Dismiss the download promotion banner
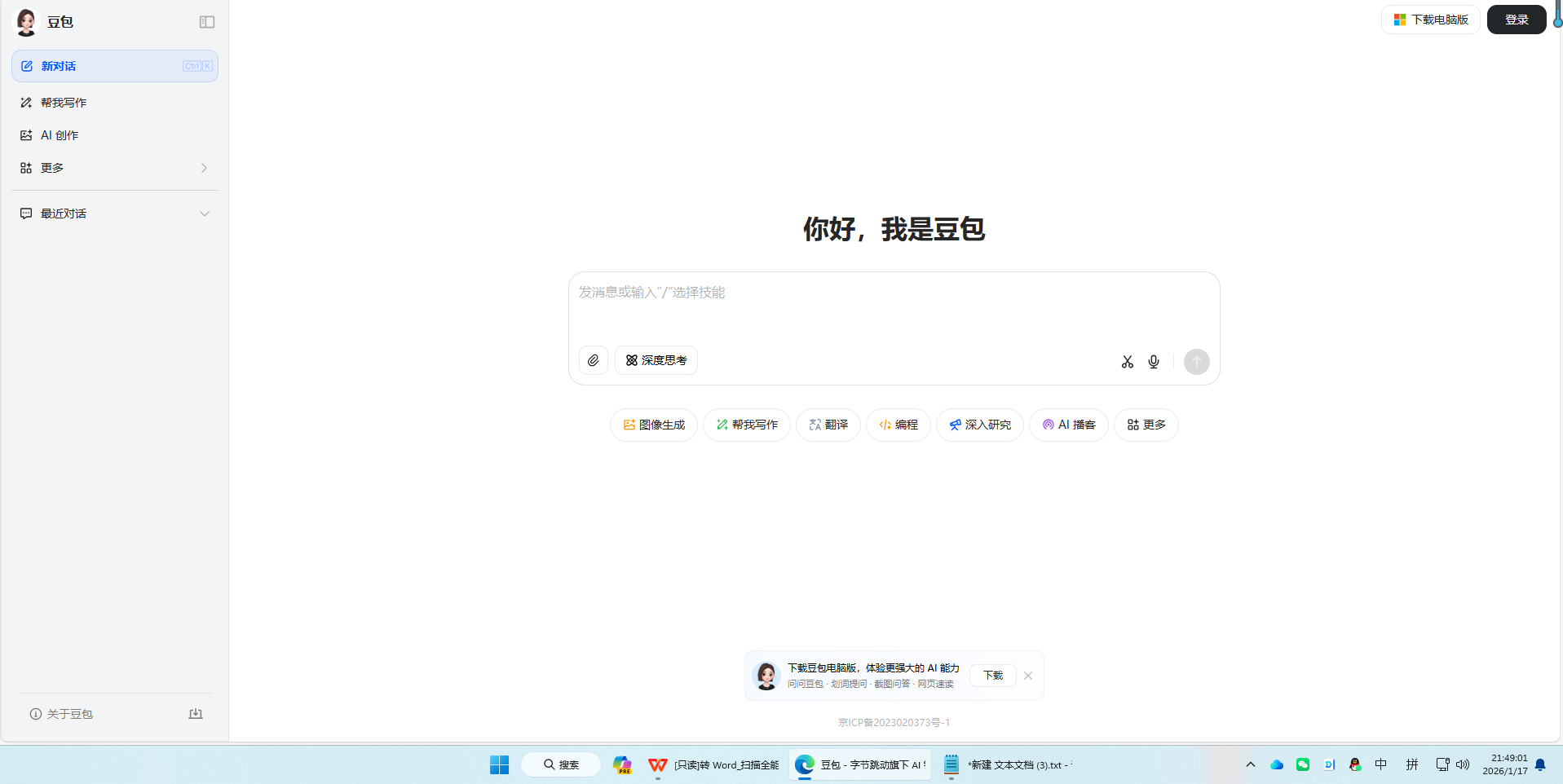 (1027, 675)
